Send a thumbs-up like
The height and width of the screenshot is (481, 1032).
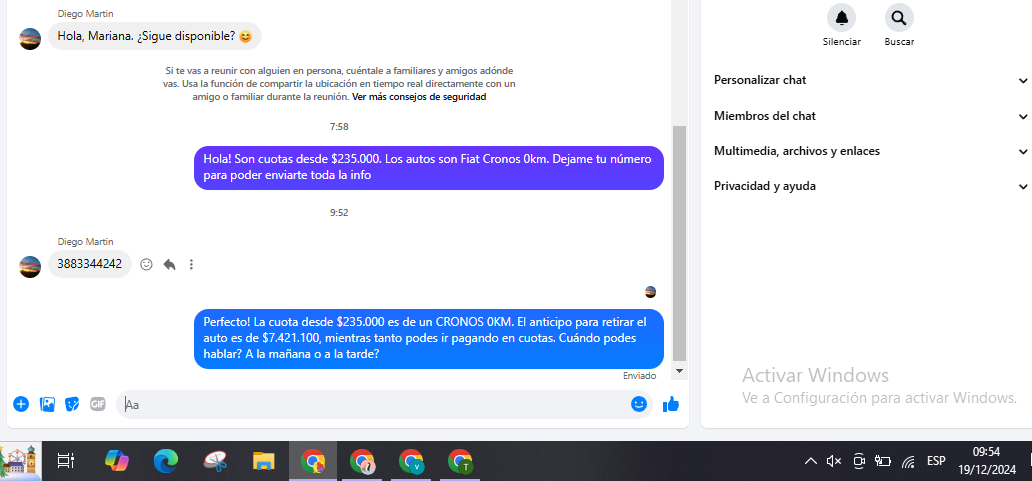click(x=671, y=404)
